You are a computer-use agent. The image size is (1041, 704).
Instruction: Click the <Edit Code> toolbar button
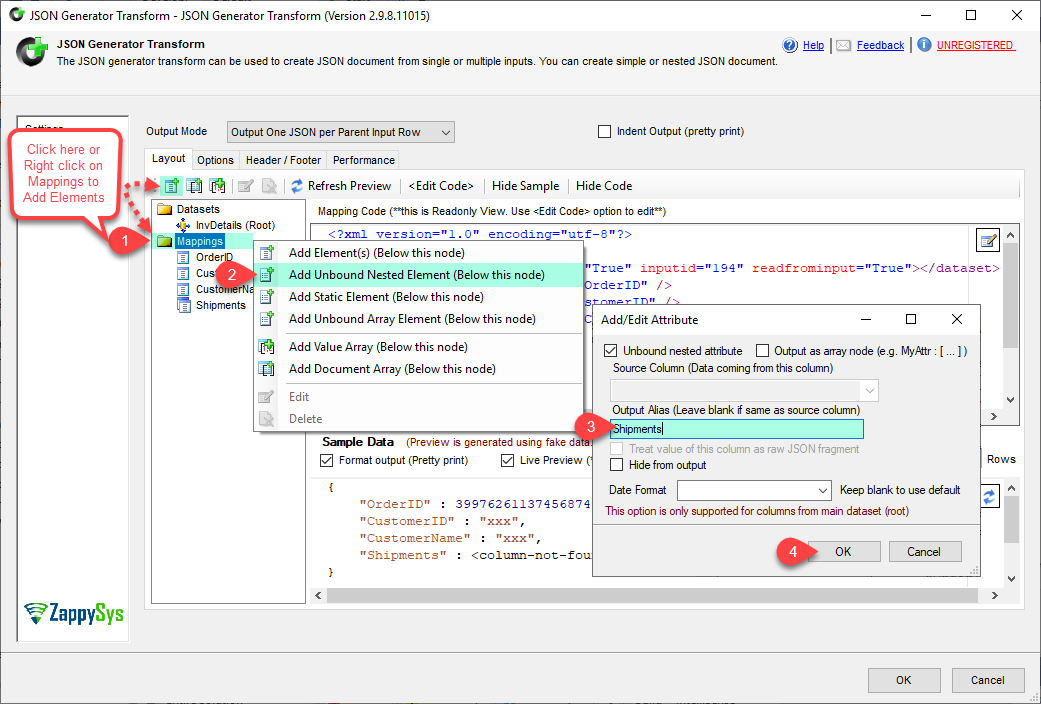click(441, 186)
